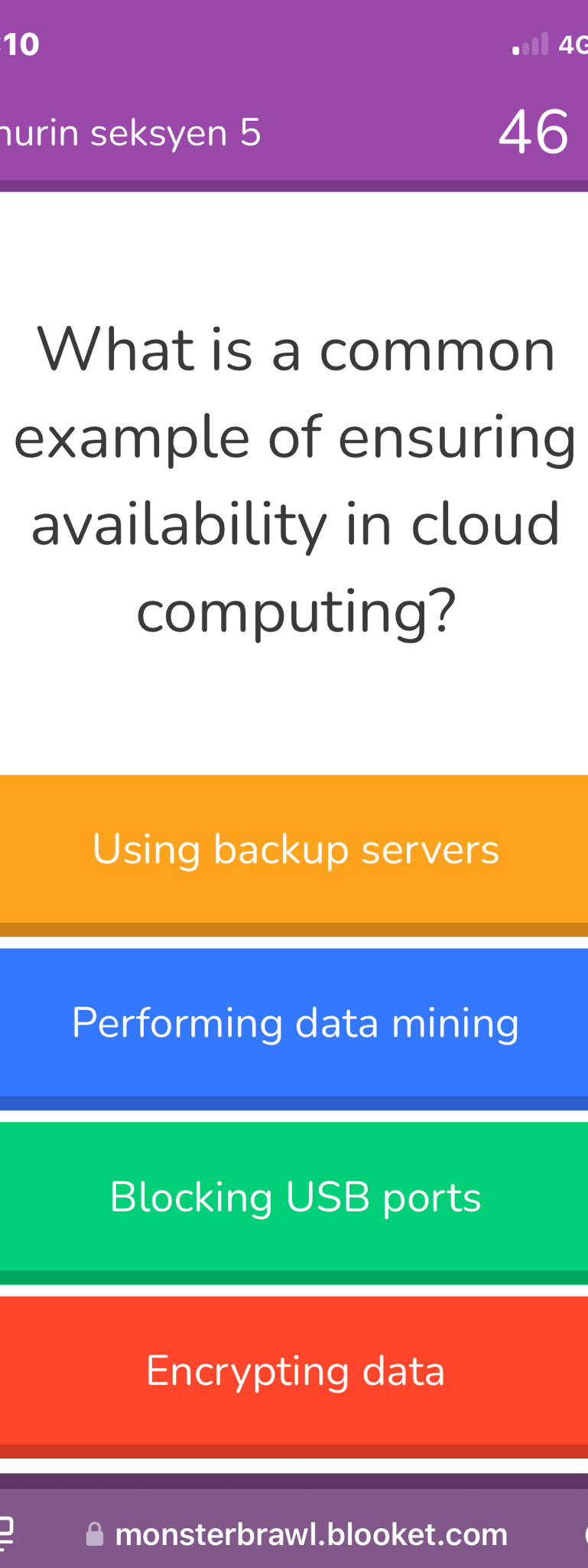Viewport: 588px width, 1568px height.
Task: Tap the 4G network indicator
Action: pos(573,45)
